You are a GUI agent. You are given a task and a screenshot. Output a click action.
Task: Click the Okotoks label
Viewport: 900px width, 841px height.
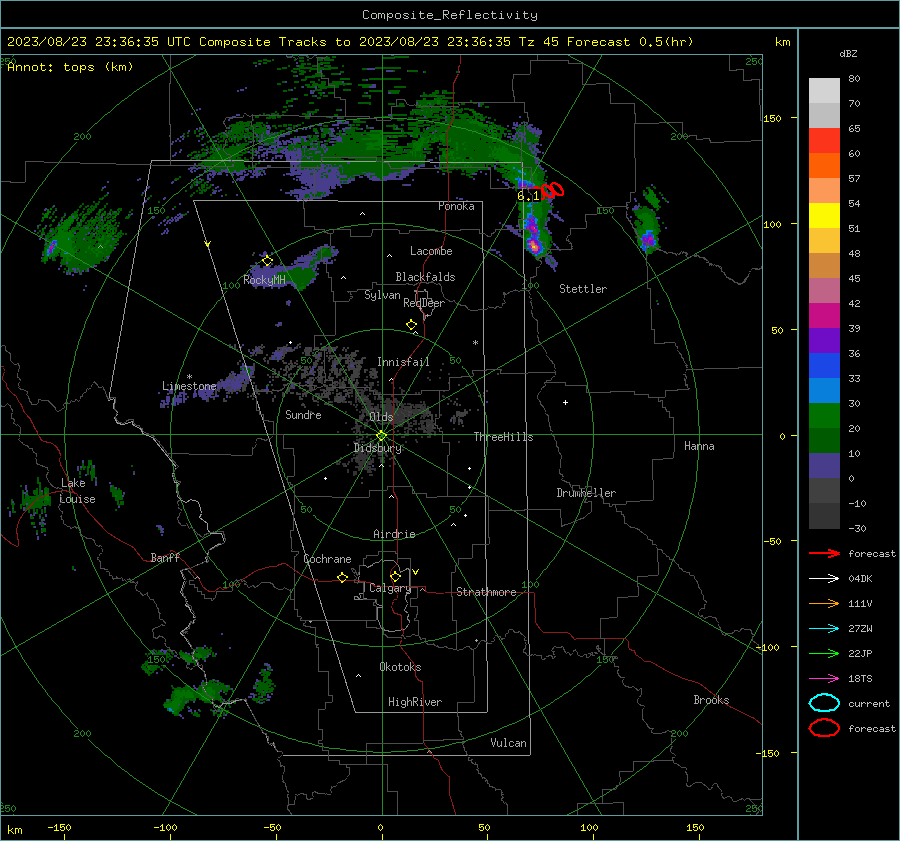[400, 667]
